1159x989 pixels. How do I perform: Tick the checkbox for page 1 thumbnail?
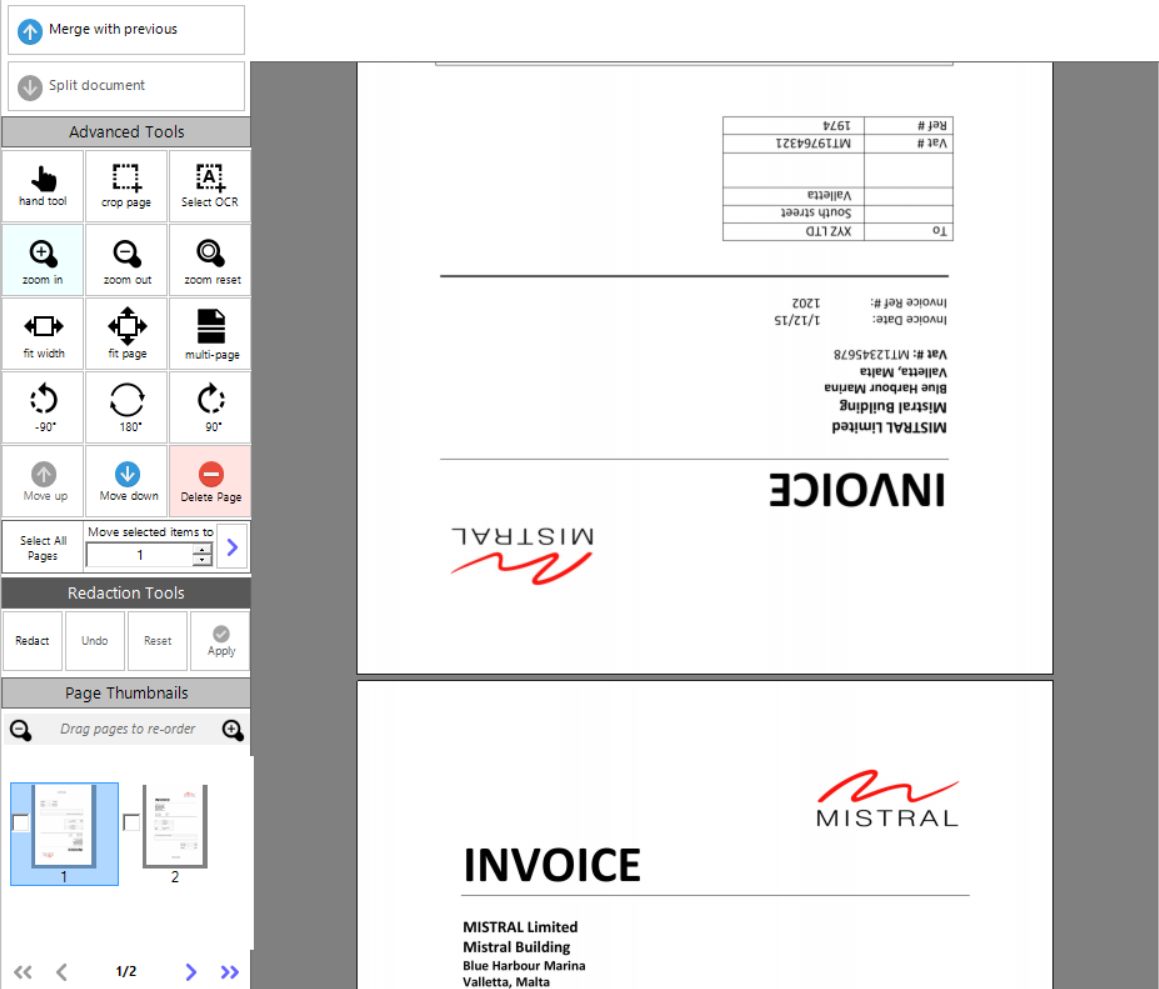pyautogui.click(x=20, y=823)
